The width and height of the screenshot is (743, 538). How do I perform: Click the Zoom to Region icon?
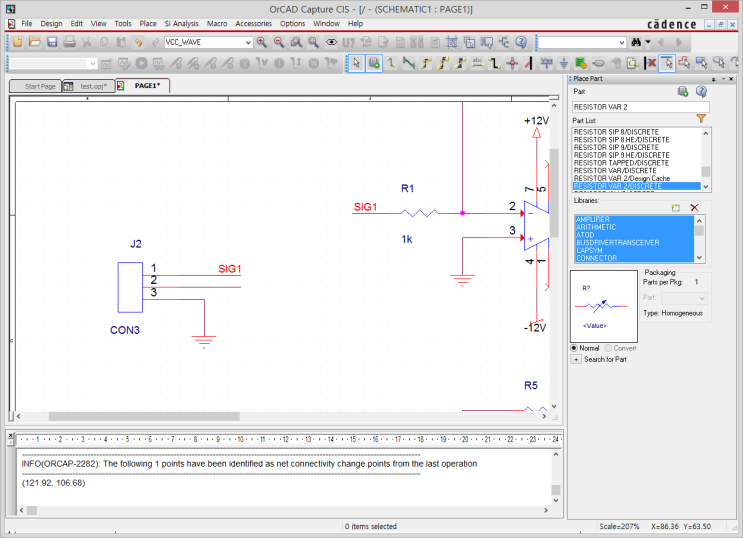(296, 42)
